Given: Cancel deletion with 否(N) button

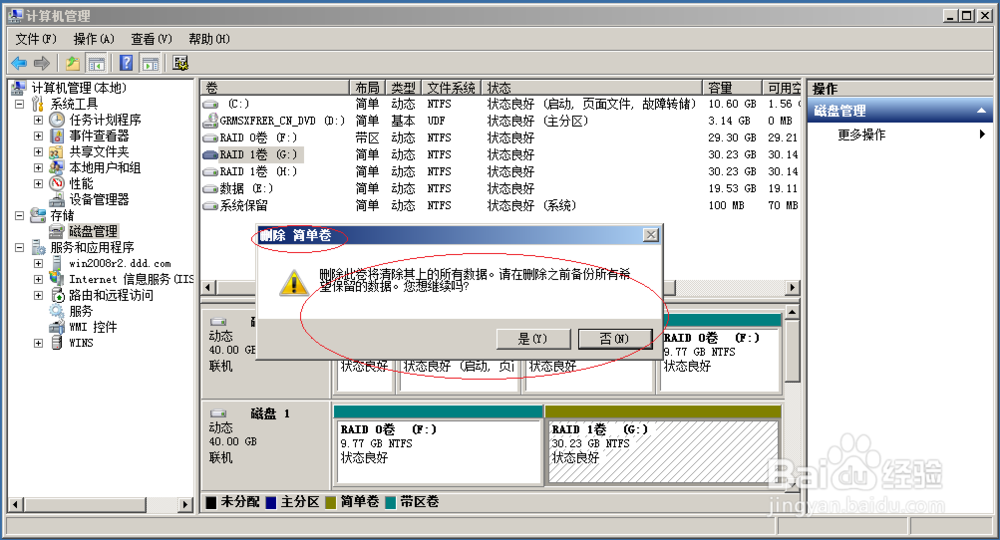Looking at the screenshot, I should (x=615, y=339).
